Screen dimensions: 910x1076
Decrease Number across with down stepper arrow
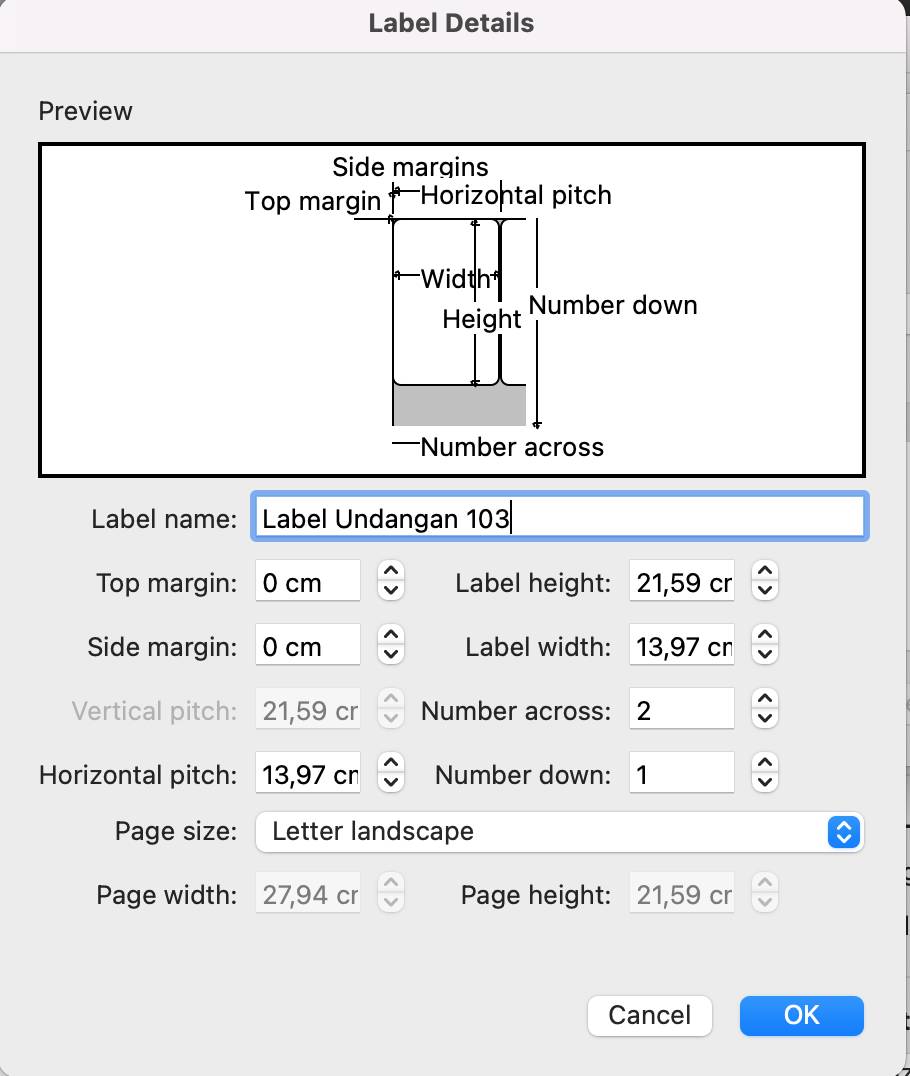[x=765, y=718]
